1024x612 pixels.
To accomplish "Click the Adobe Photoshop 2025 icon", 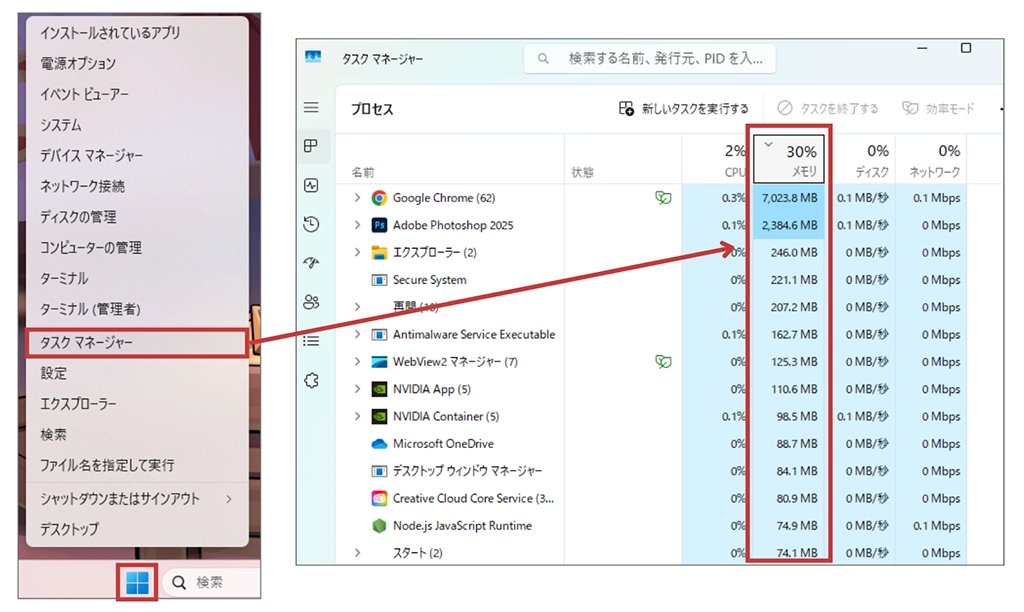I will pos(379,225).
